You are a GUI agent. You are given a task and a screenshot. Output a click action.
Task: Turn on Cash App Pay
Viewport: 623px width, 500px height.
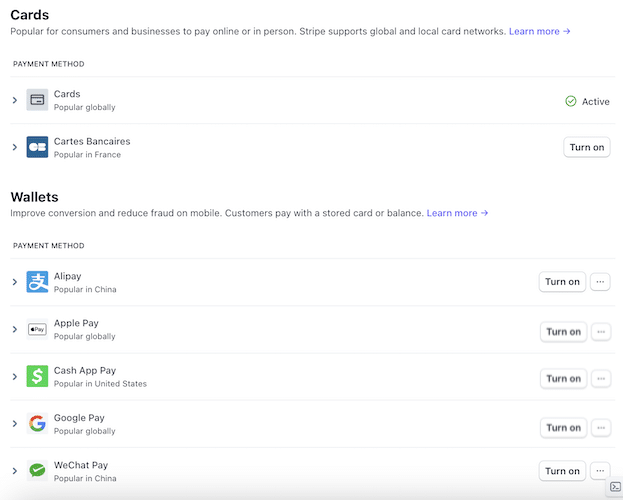click(x=563, y=379)
